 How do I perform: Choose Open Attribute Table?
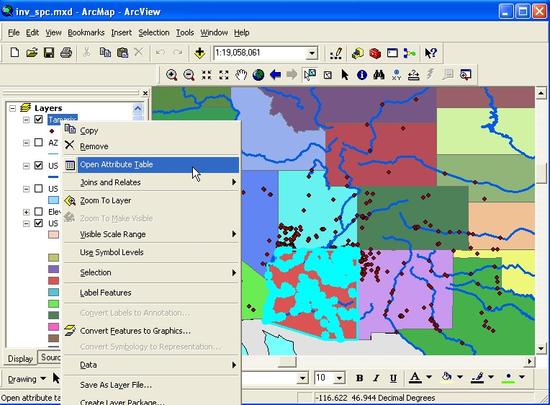tap(152, 164)
